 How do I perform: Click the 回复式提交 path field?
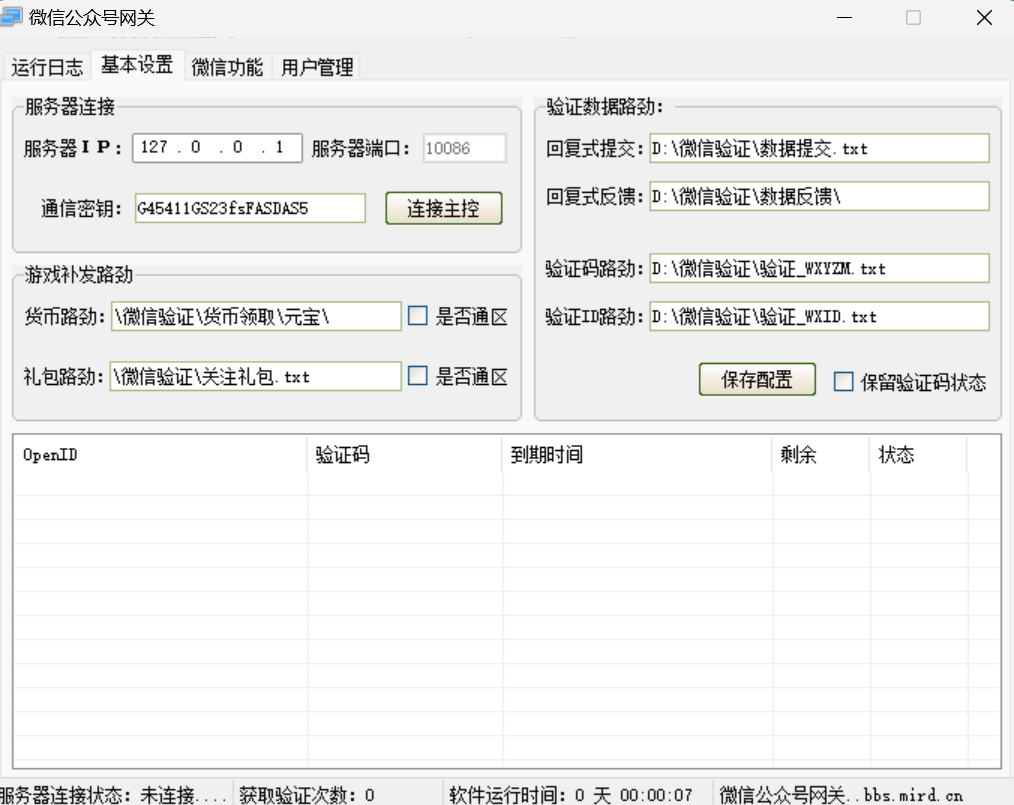click(x=819, y=149)
